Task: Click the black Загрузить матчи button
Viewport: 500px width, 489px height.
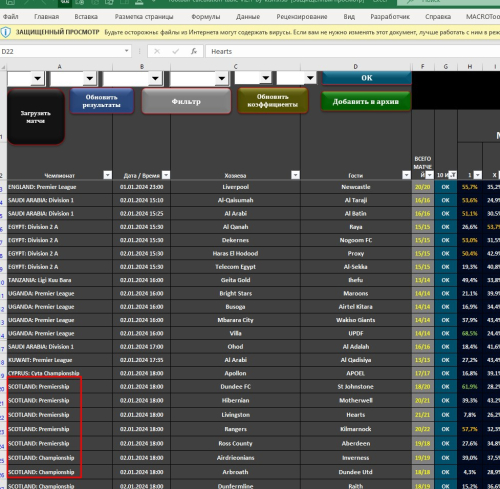Action: (36, 117)
